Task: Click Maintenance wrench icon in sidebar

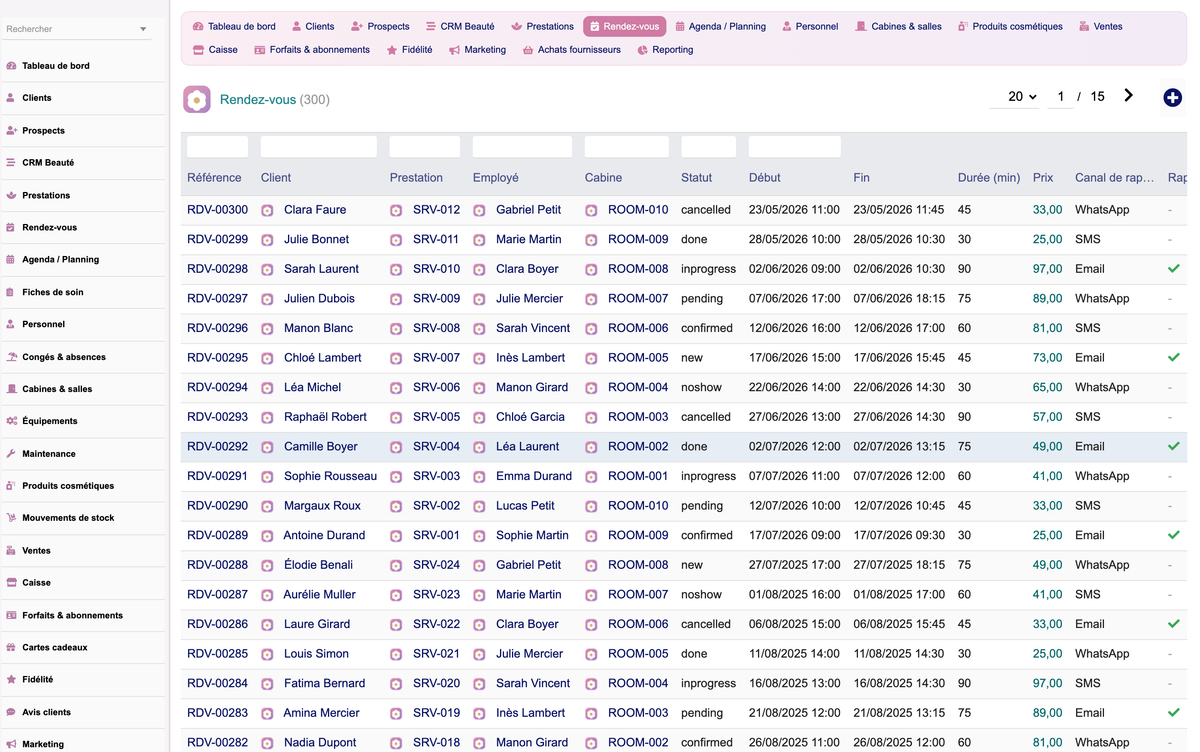Action: click(11, 453)
